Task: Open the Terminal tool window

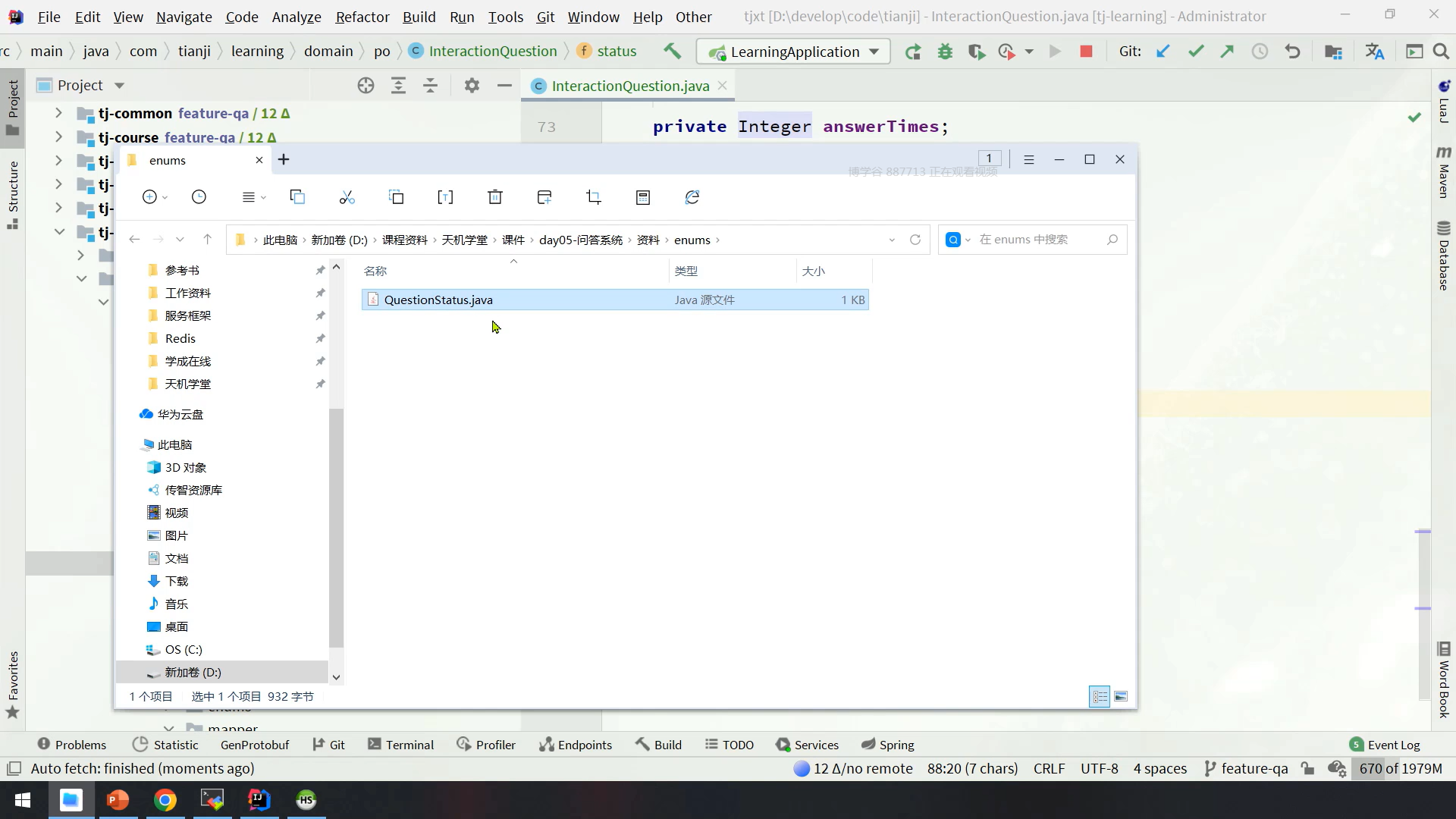Action: (400, 745)
